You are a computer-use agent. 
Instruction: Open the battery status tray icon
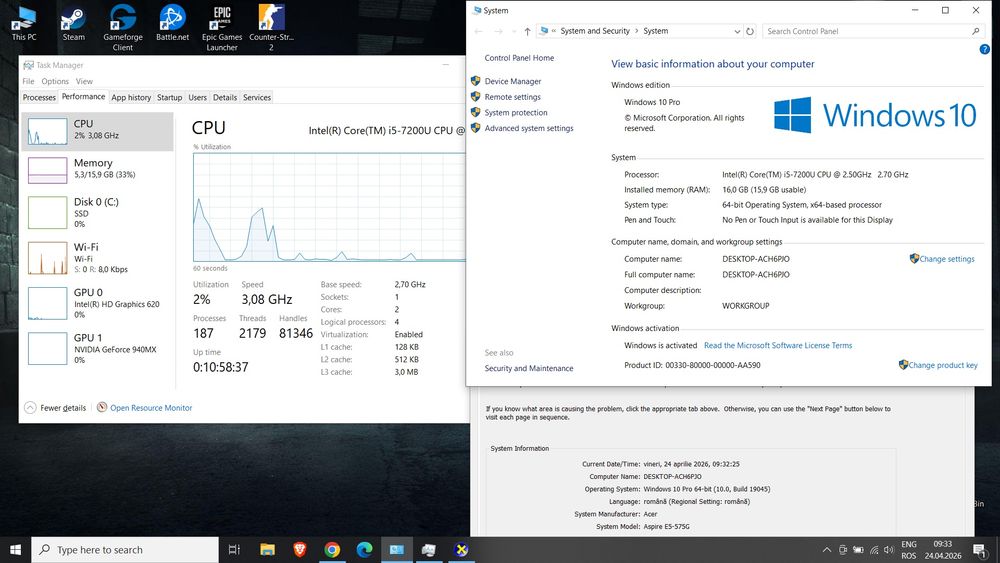858,550
